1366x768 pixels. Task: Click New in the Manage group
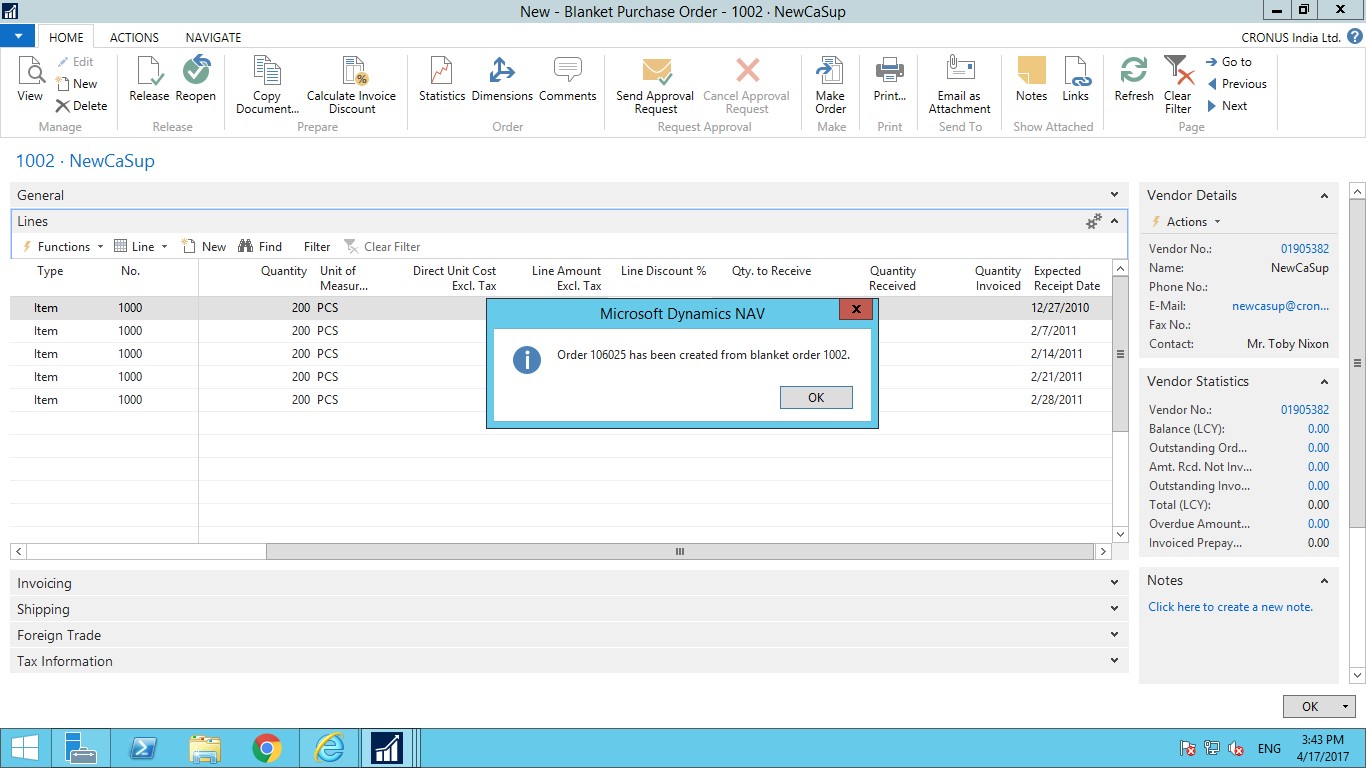click(x=77, y=84)
